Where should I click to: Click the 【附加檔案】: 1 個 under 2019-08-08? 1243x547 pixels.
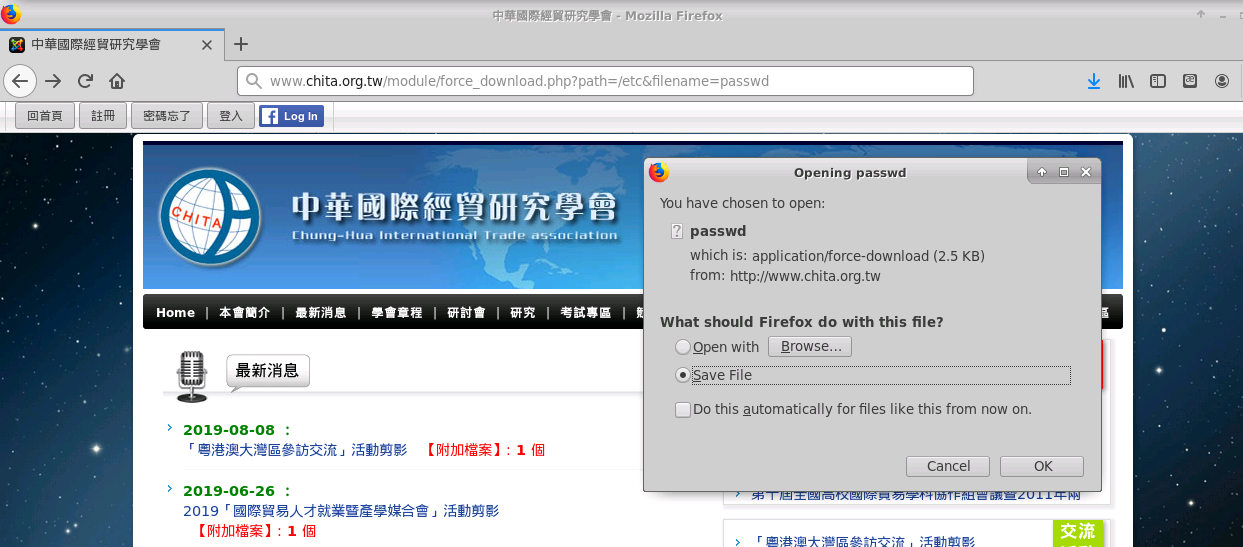(485, 450)
